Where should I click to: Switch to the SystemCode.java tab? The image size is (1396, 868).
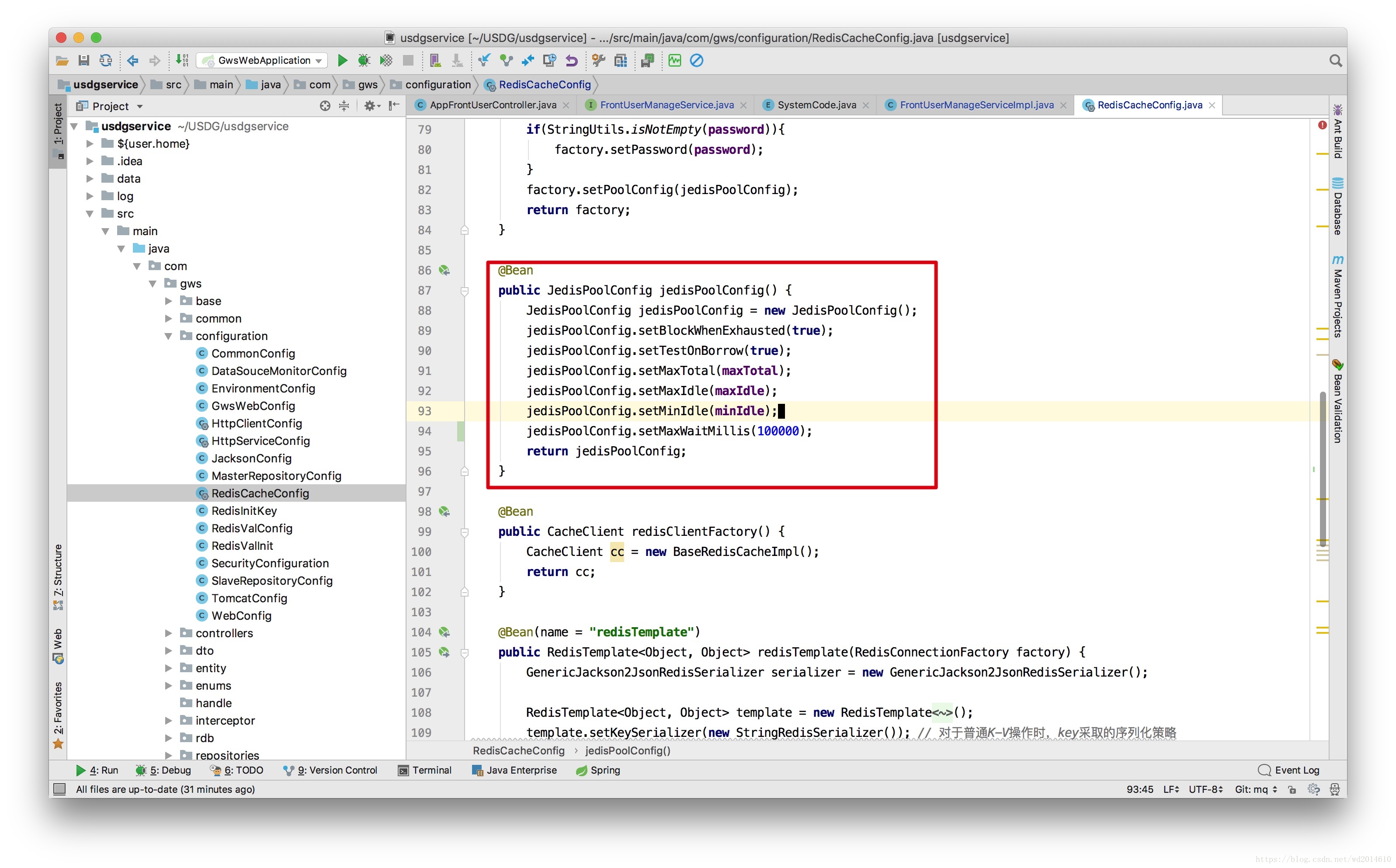[x=816, y=105]
